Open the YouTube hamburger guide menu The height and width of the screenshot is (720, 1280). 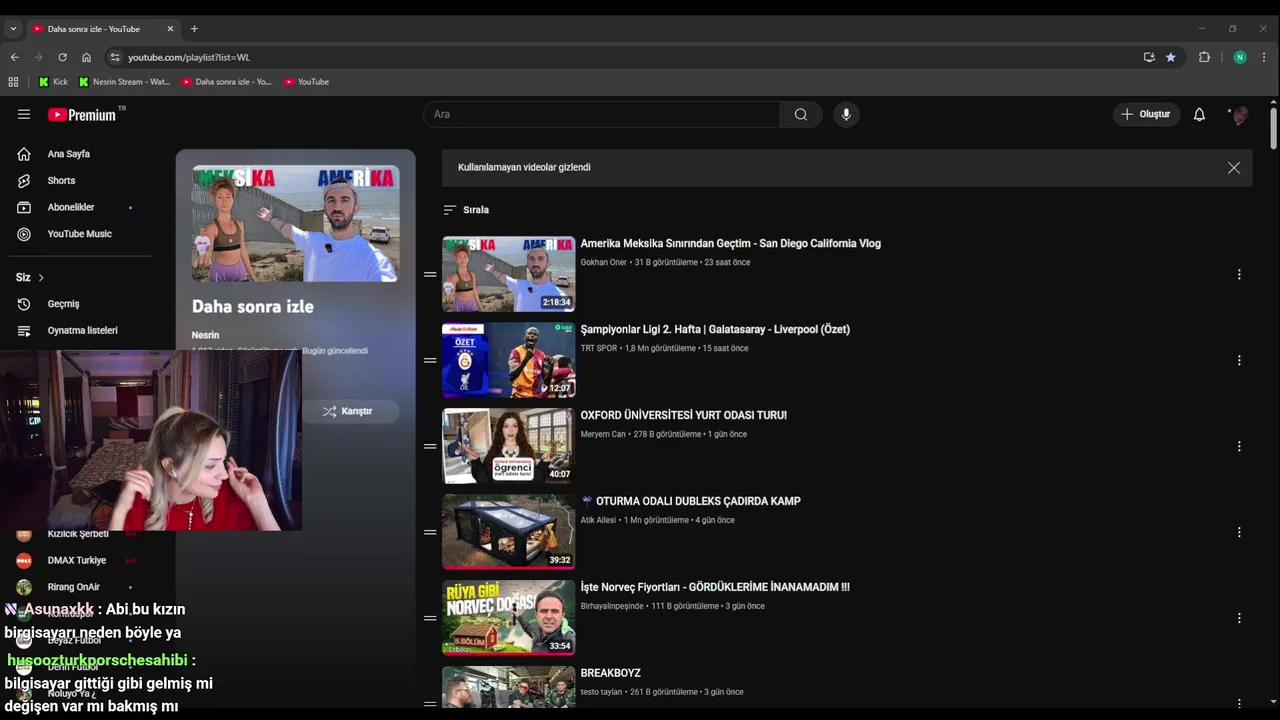point(24,114)
